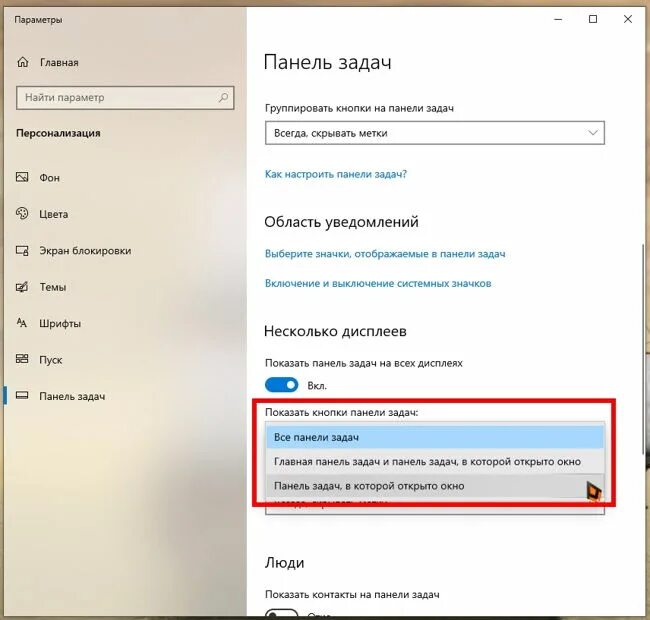This screenshot has width=650, height=620.
Task: Click chevron of Всегда, скрывать метки dropdown
Action: coord(593,133)
